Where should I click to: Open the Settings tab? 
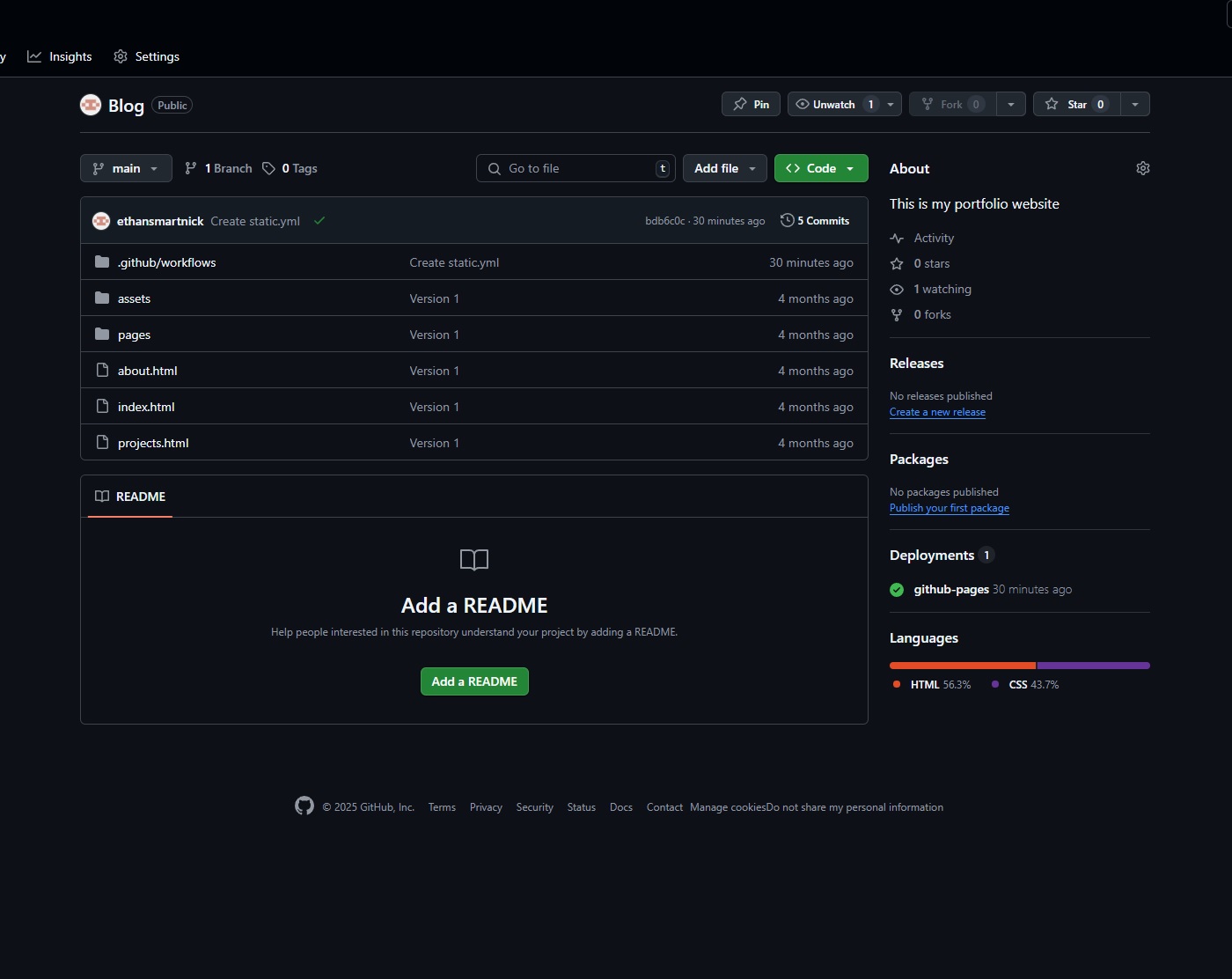(146, 56)
